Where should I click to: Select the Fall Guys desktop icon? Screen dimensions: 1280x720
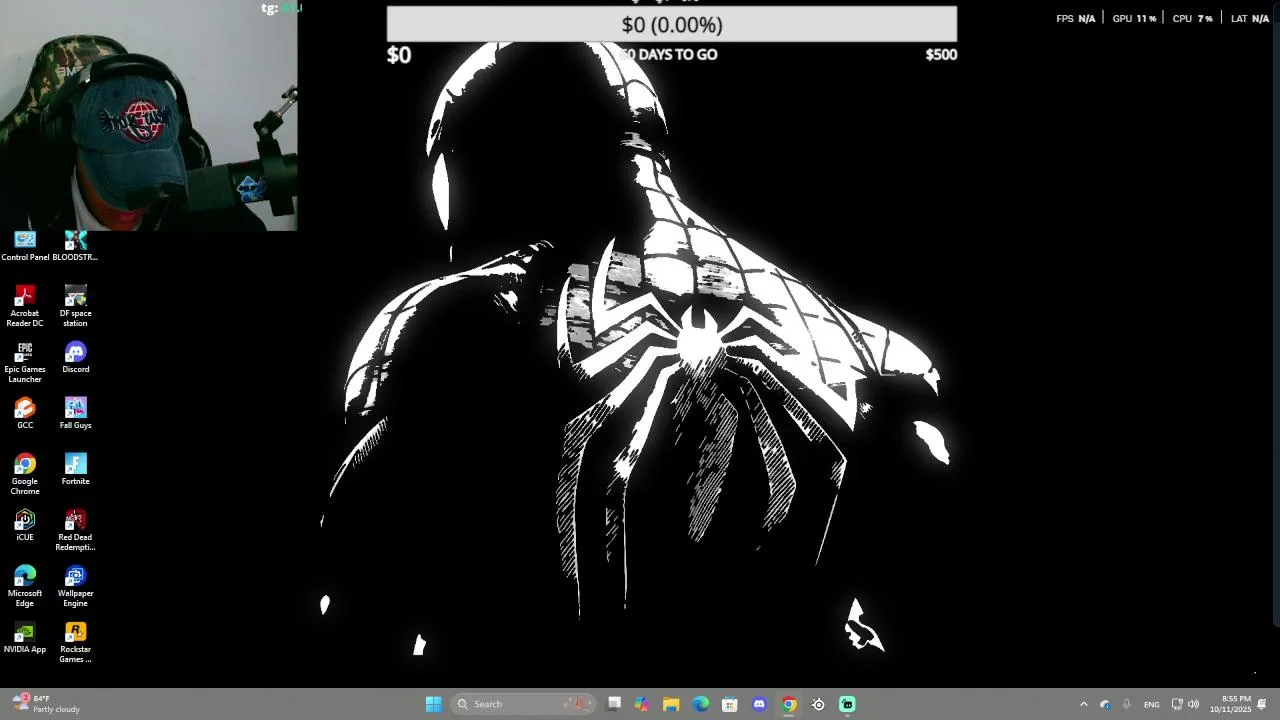click(75, 414)
